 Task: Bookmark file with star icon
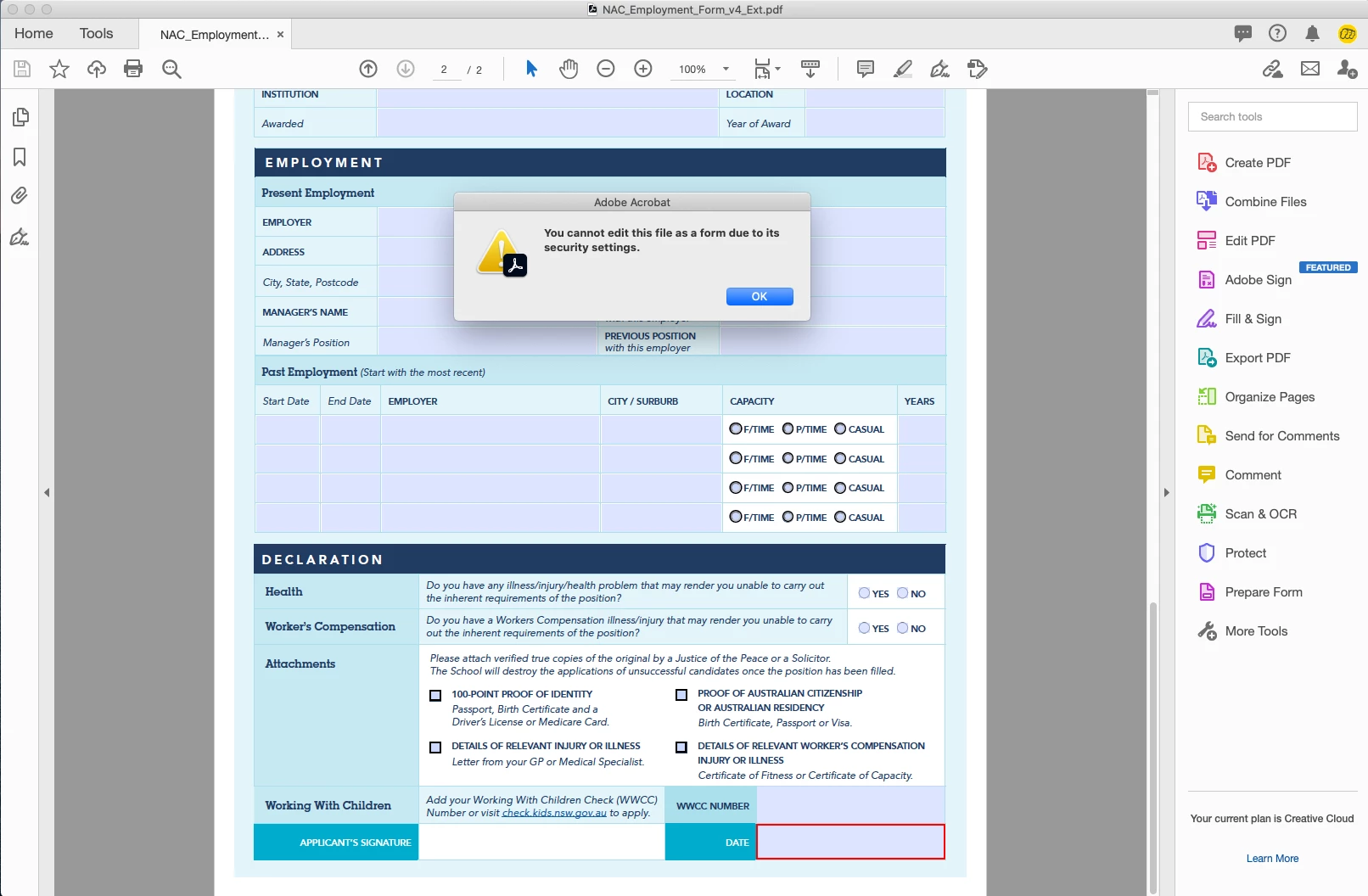click(59, 69)
